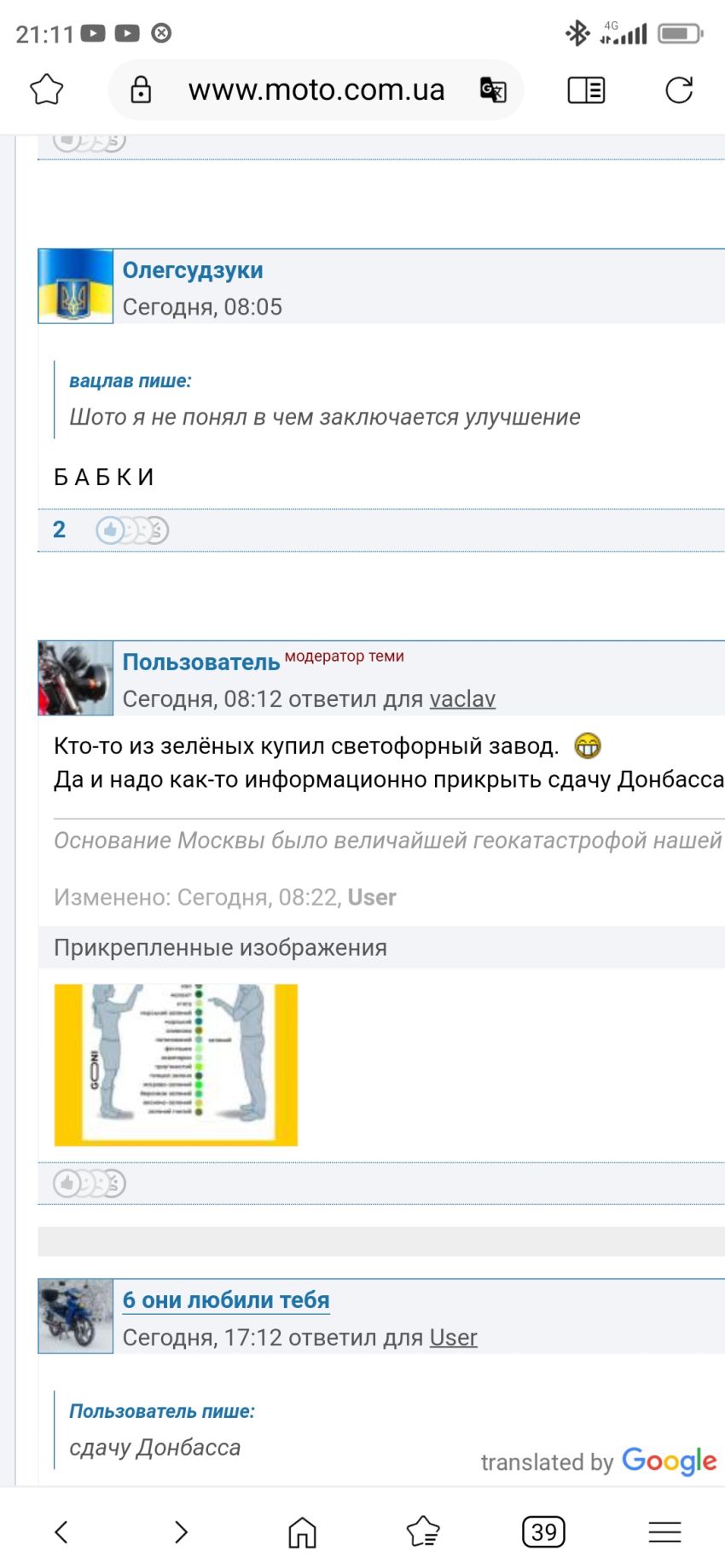The image size is (725, 1568).
Task: Open tab switcher showing 39 tabs
Action: (x=543, y=1531)
